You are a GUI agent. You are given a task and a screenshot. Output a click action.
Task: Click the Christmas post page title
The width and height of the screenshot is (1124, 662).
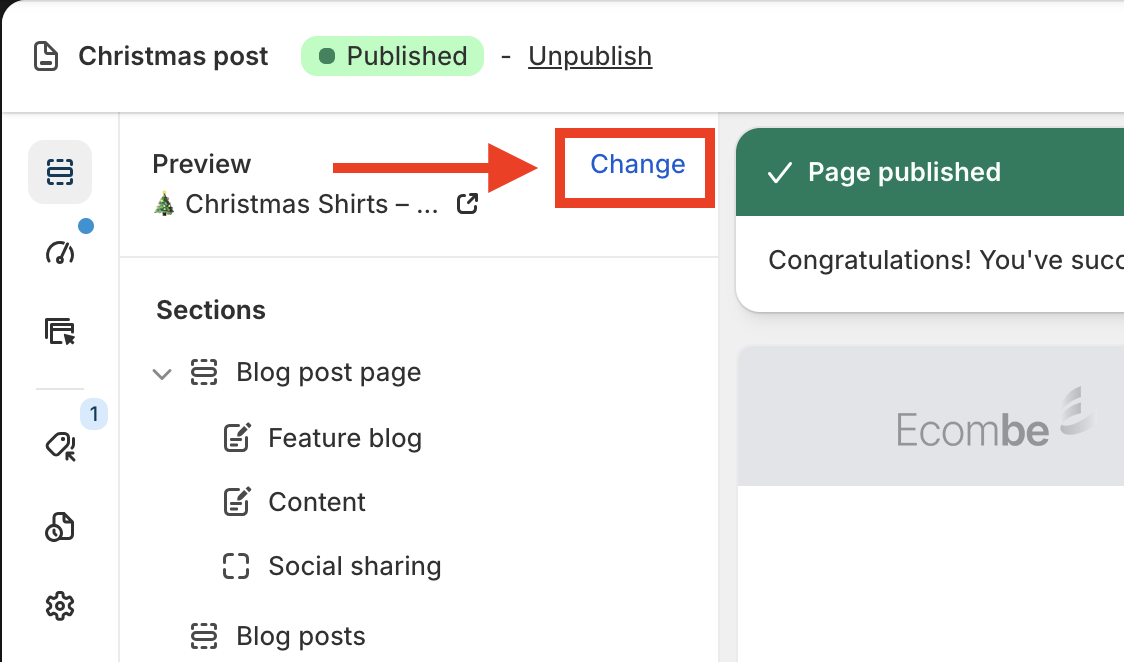pyautogui.click(x=173, y=57)
